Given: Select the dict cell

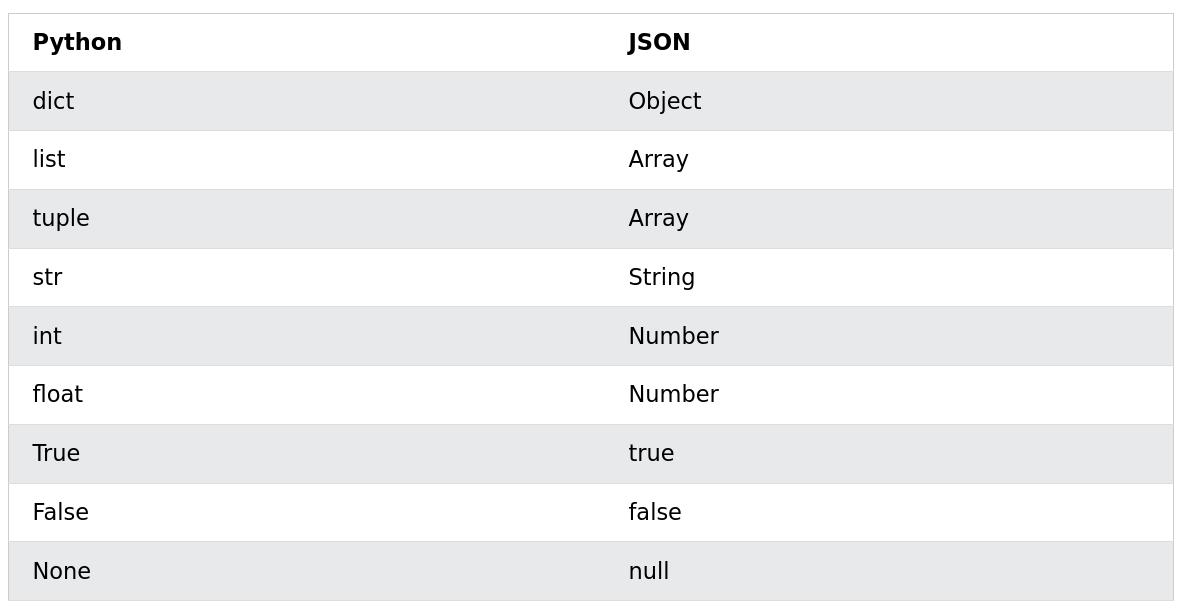Looking at the screenshot, I should click(53, 102).
